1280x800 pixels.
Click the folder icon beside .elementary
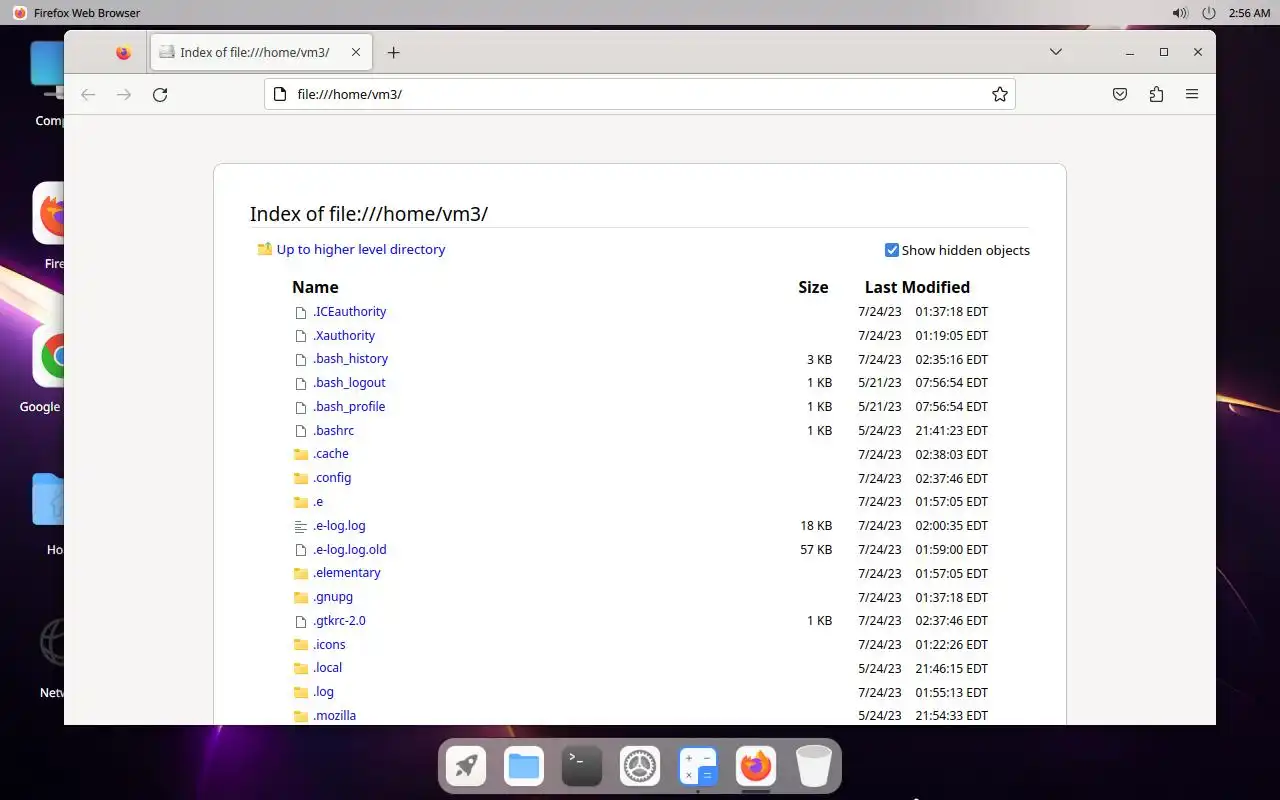pyautogui.click(x=301, y=573)
